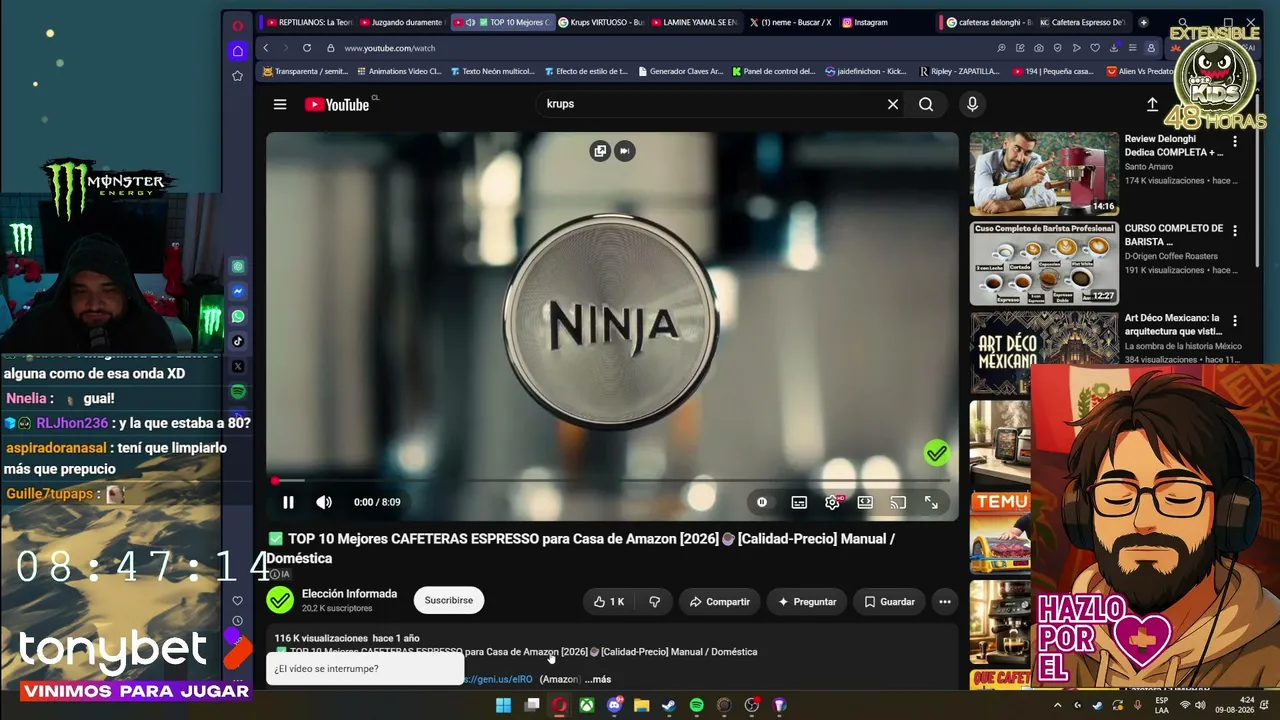The width and height of the screenshot is (1280, 720).
Task: Share the video with Compartir
Action: click(720, 602)
